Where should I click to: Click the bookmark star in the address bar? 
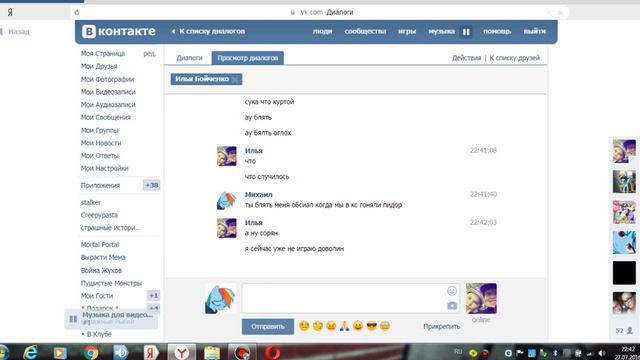(560, 12)
